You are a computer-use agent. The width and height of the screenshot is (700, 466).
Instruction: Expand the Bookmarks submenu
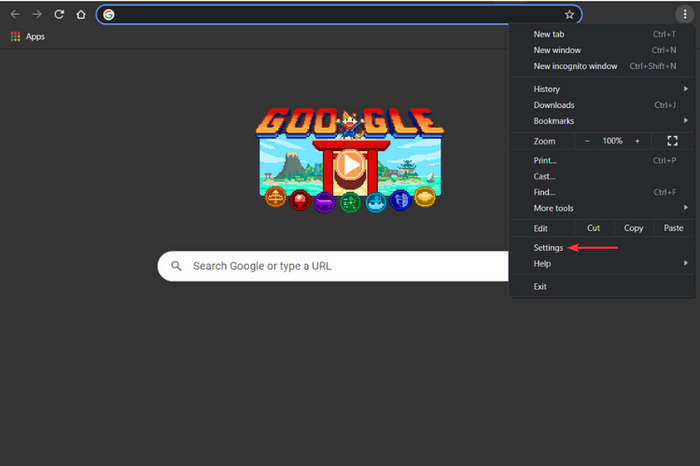pyautogui.click(x=602, y=121)
